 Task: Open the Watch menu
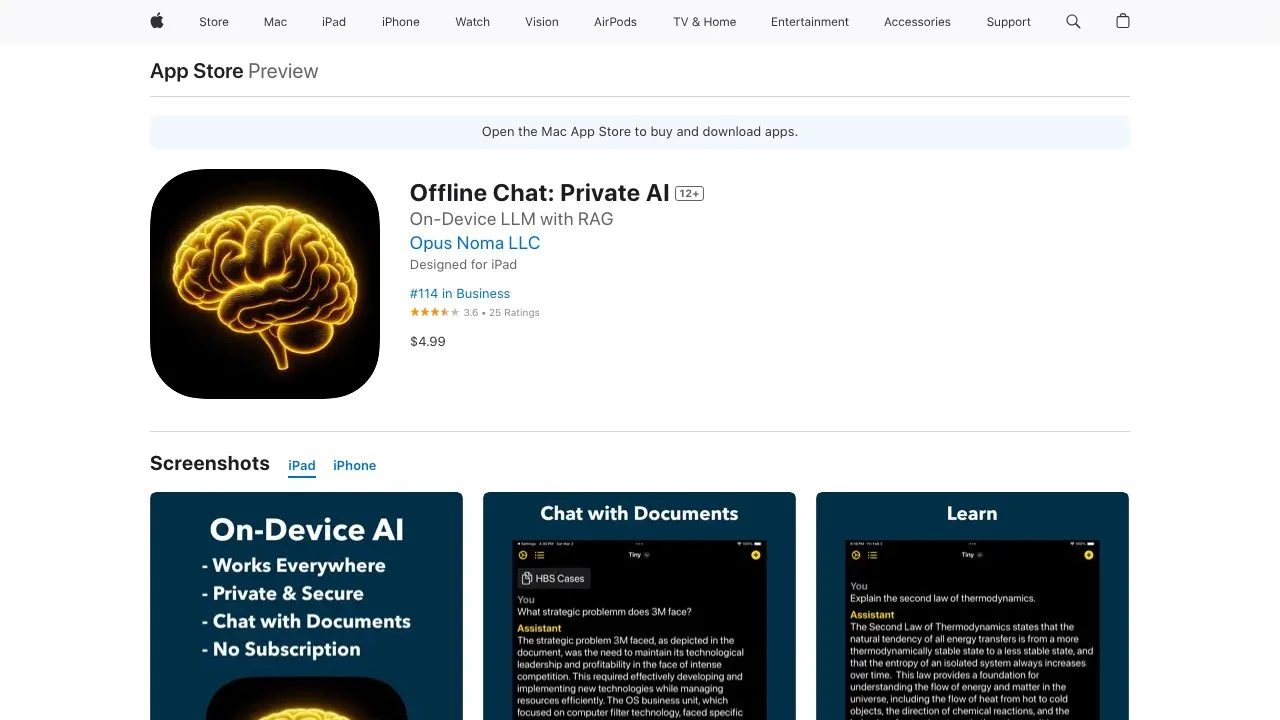tap(473, 22)
